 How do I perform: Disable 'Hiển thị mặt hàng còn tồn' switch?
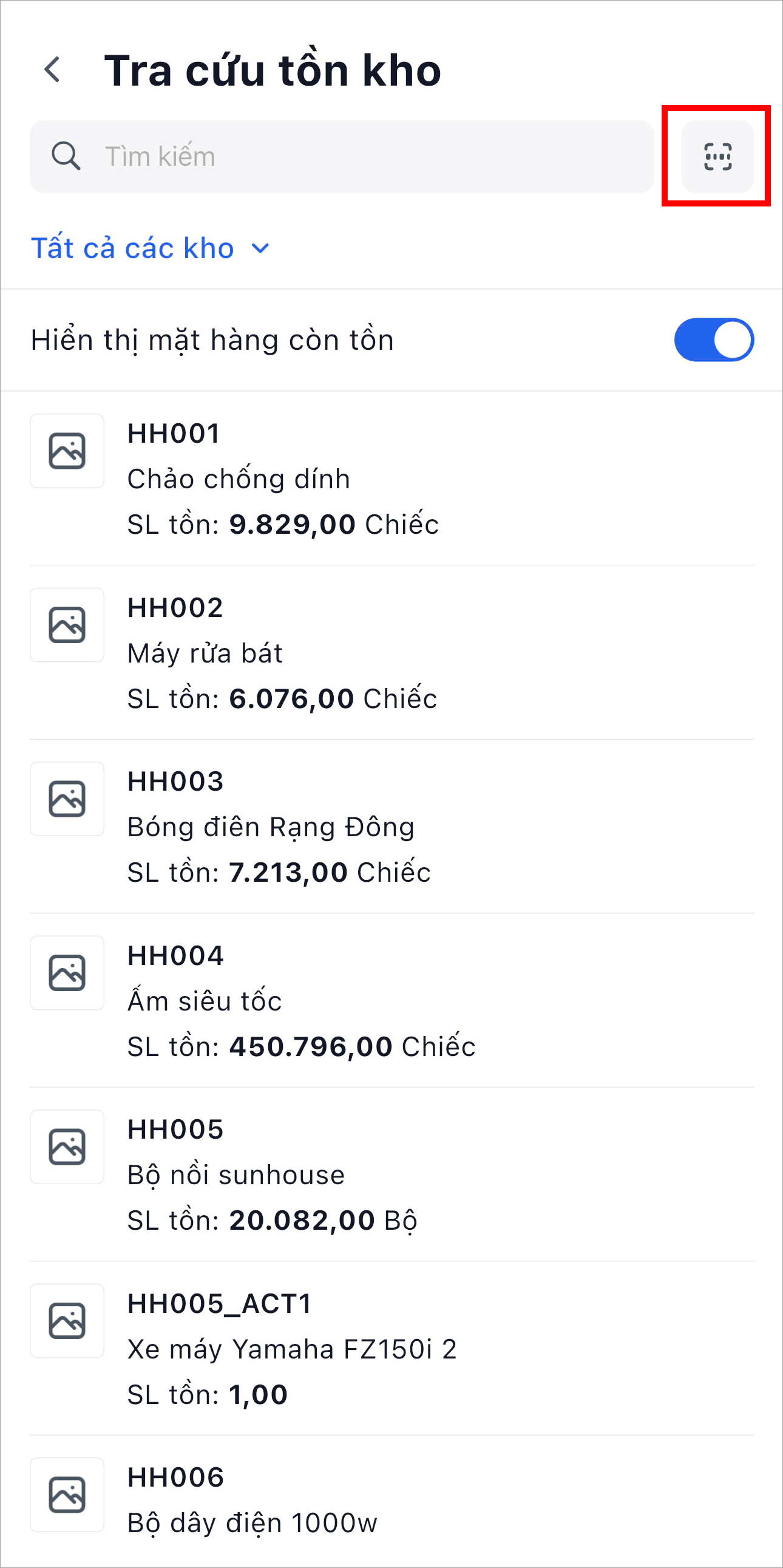[x=714, y=339]
